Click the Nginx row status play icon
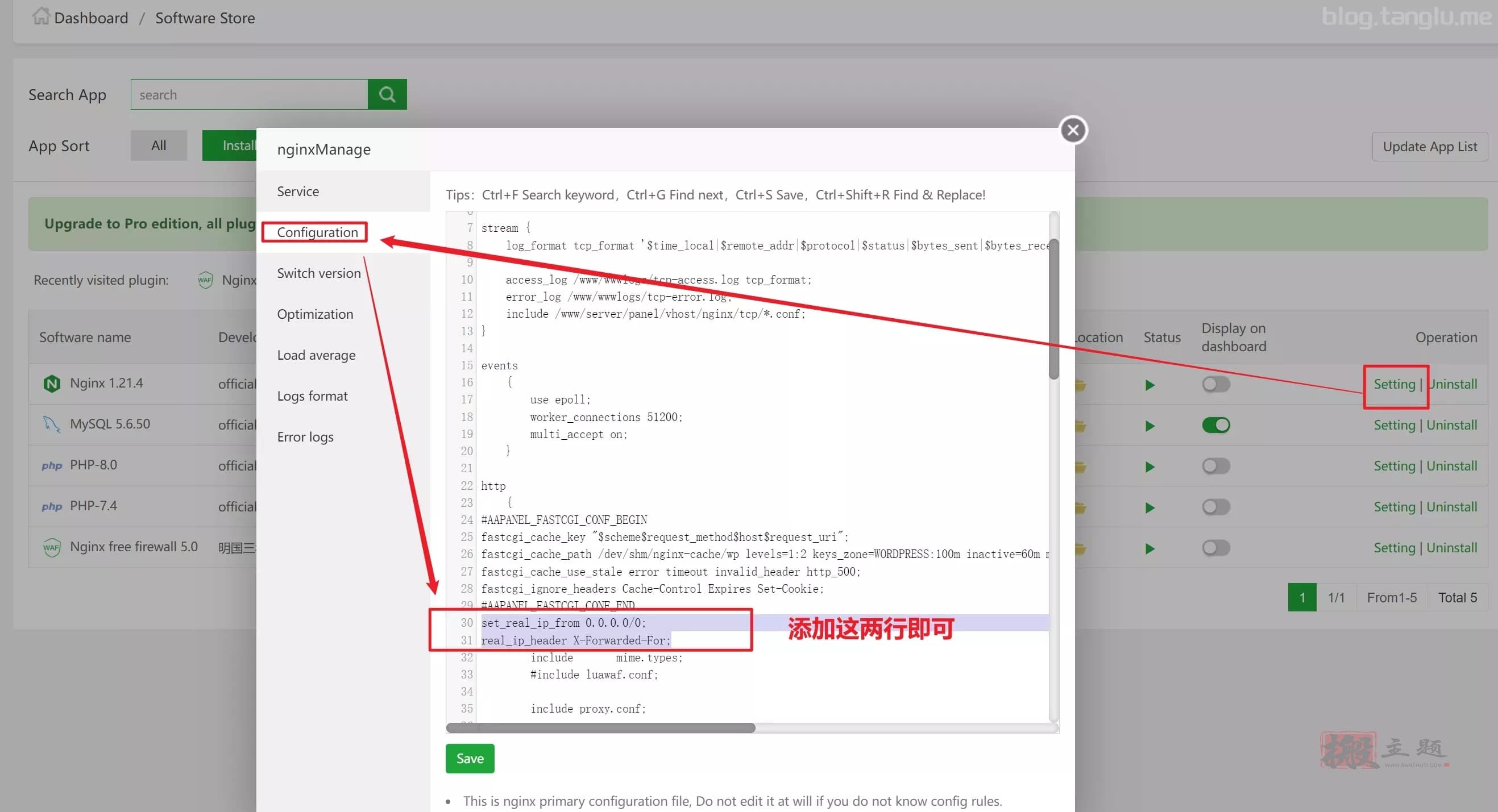This screenshot has width=1498, height=812. coord(1150,385)
